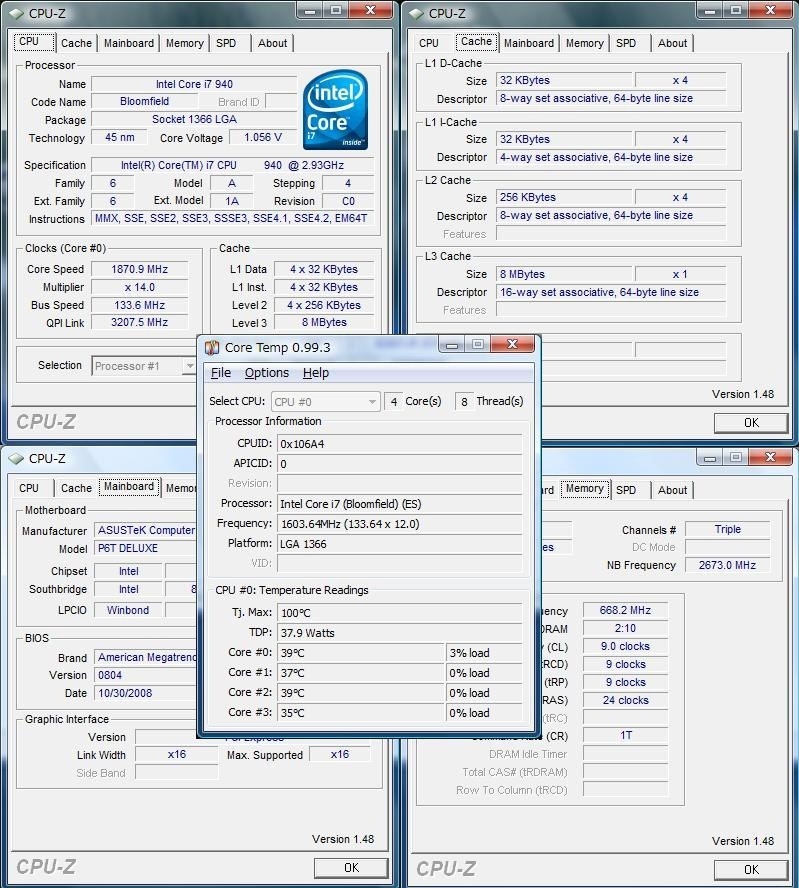This screenshot has width=799, height=888.
Task: Open the File menu in Core Temp
Action: (220, 373)
